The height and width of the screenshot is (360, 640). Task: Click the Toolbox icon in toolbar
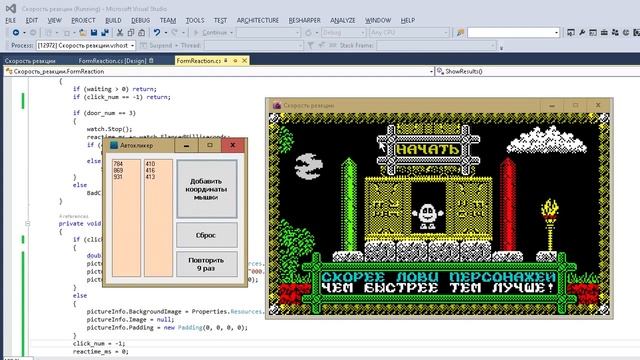click(x=604, y=33)
